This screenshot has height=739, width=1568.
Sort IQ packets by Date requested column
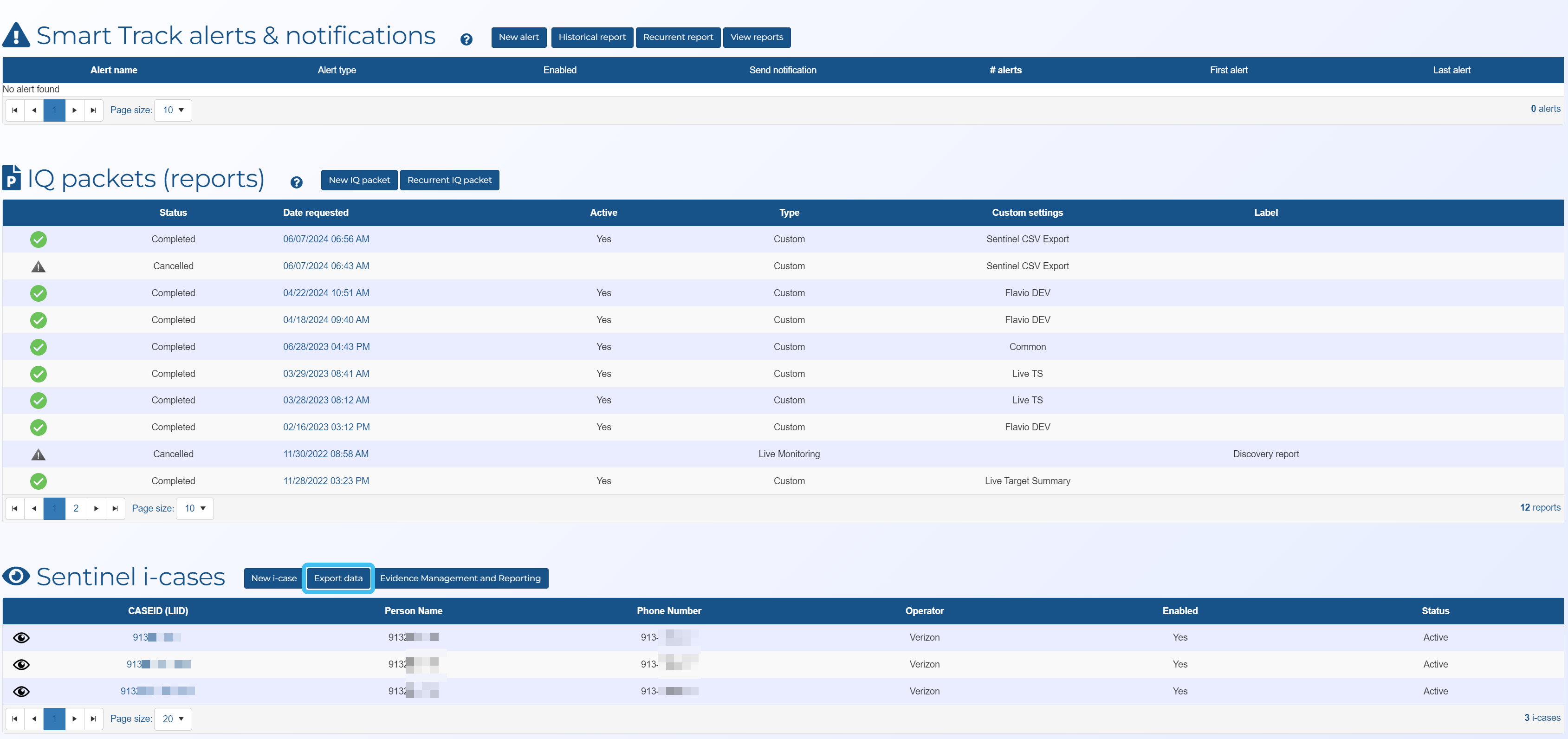click(x=315, y=213)
